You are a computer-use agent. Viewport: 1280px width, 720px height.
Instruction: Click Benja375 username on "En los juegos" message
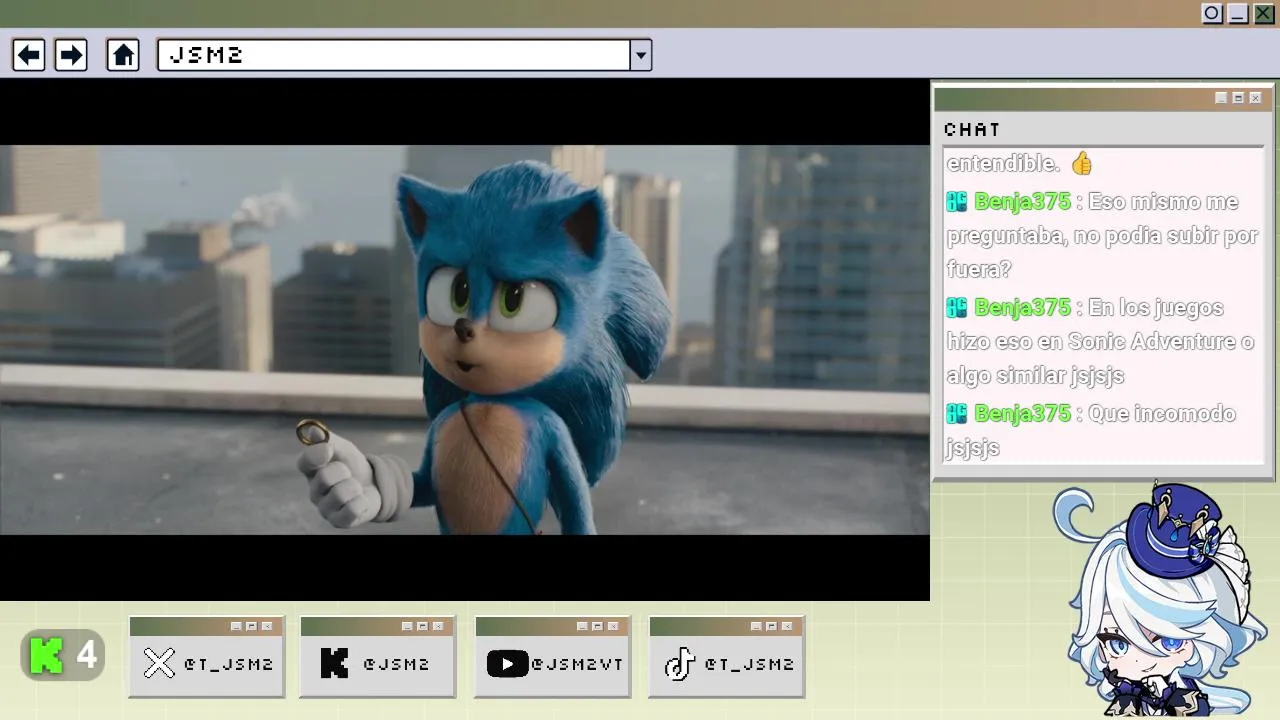pyautogui.click(x=1022, y=308)
